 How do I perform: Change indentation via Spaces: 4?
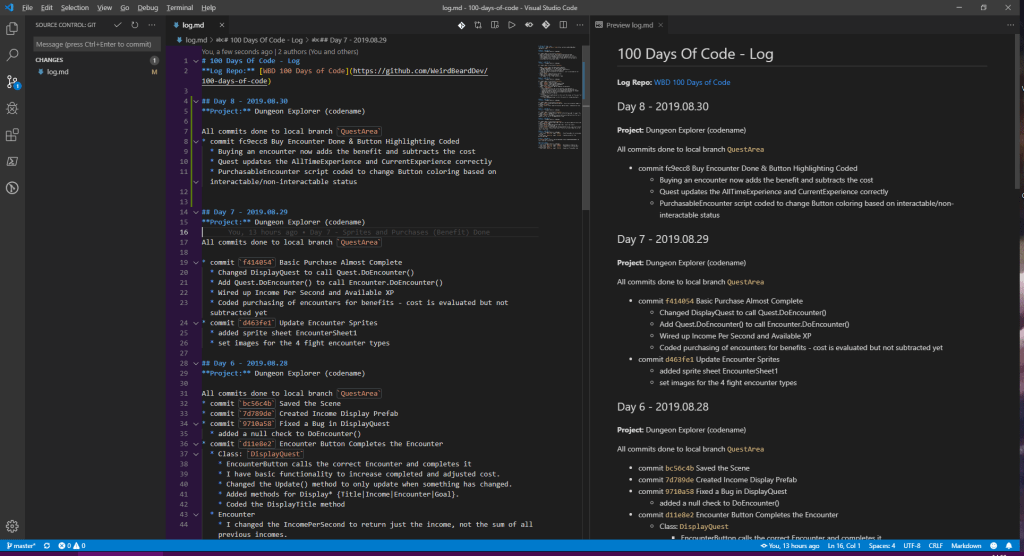click(882, 546)
